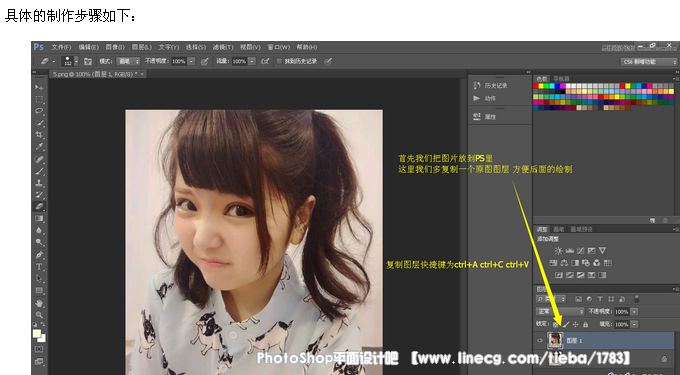The height and width of the screenshot is (375, 680).
Task: Select the Lasso tool
Action: point(39,111)
